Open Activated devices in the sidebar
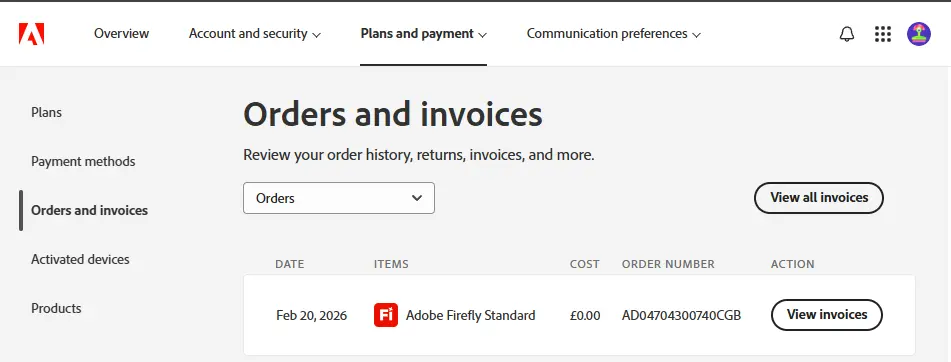 tap(80, 260)
